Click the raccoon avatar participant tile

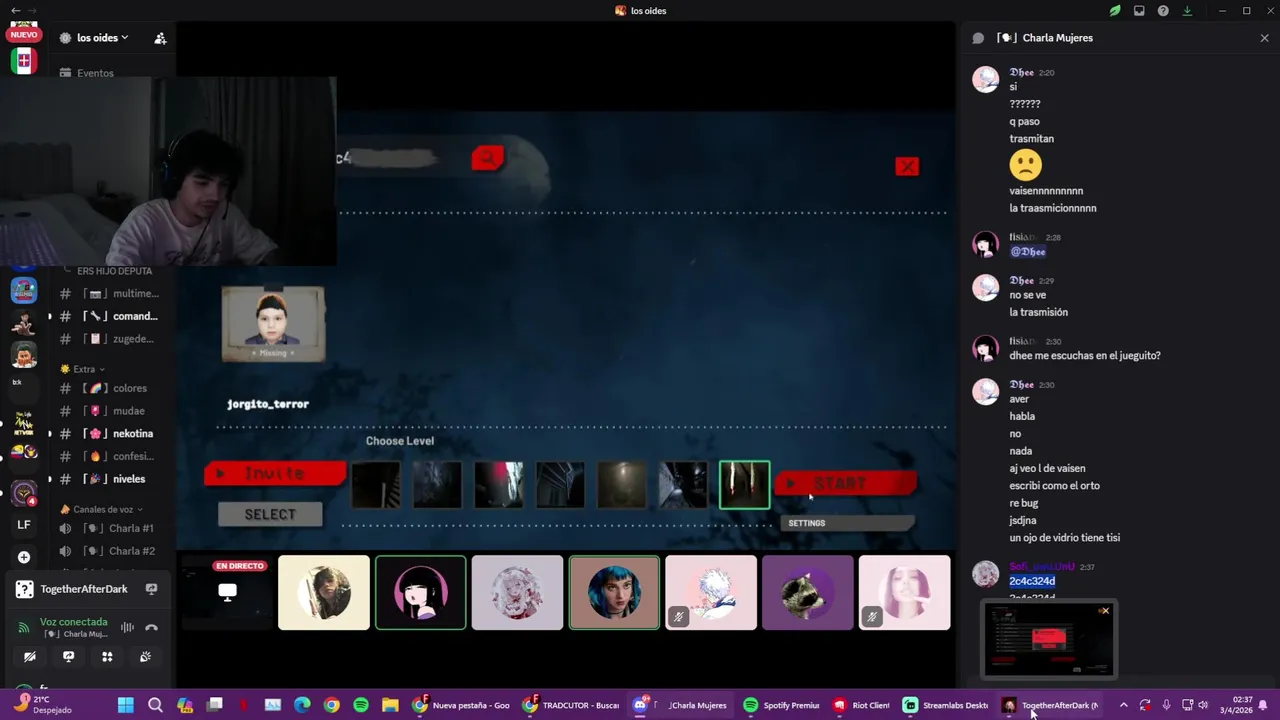tap(808, 593)
